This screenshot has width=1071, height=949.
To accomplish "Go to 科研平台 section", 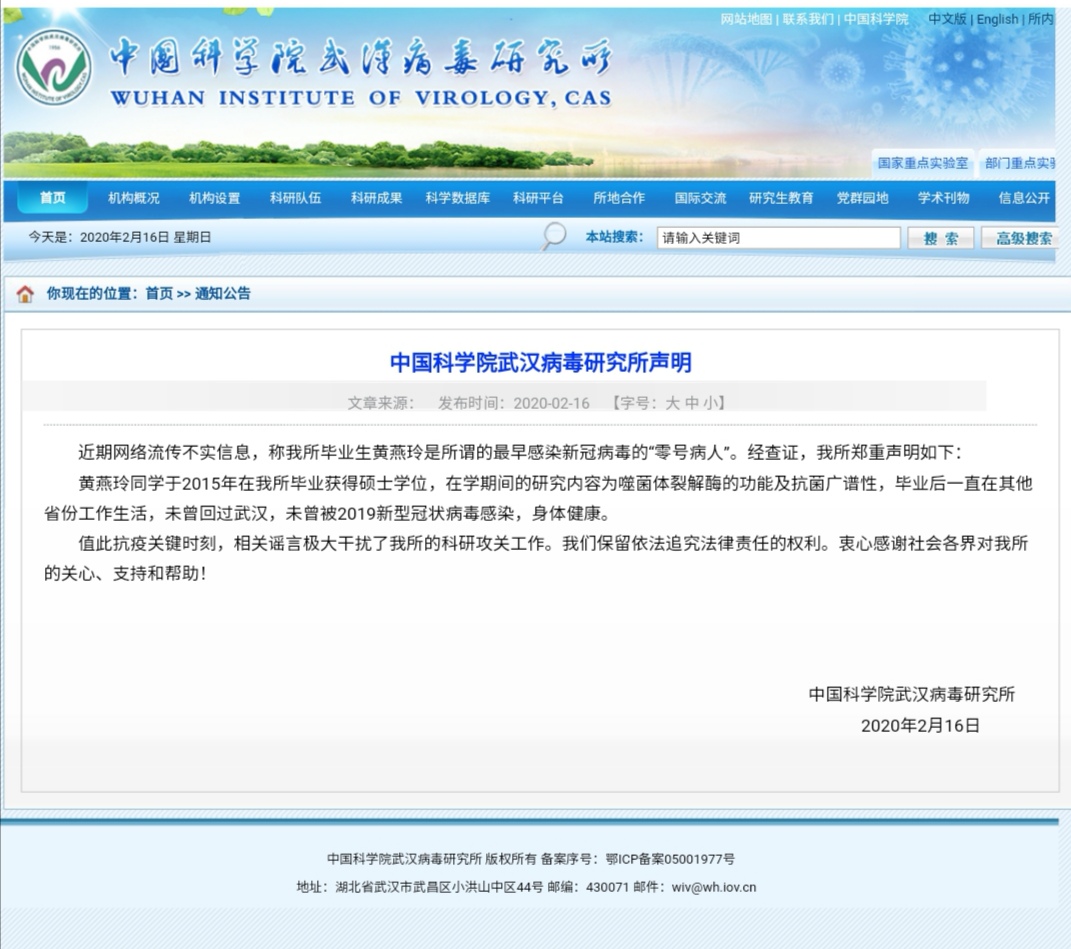I will [538, 198].
